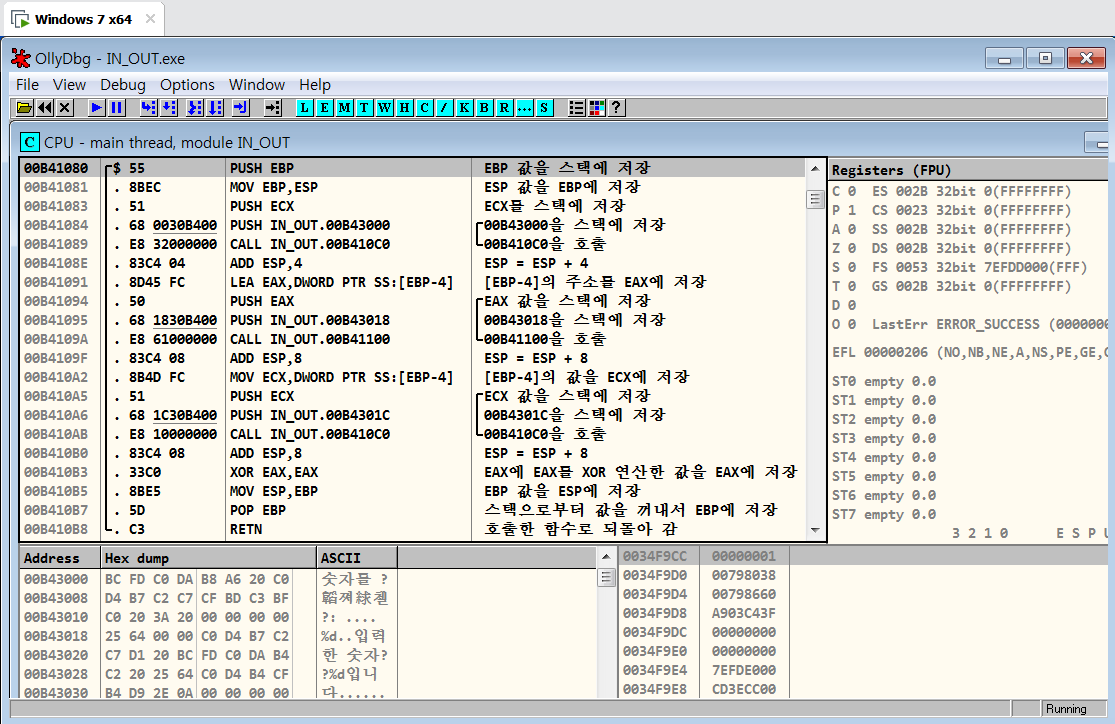Screen dimensions: 1115x724
Task: Click the Registers (FPU) header button
Action: [x=969, y=170]
